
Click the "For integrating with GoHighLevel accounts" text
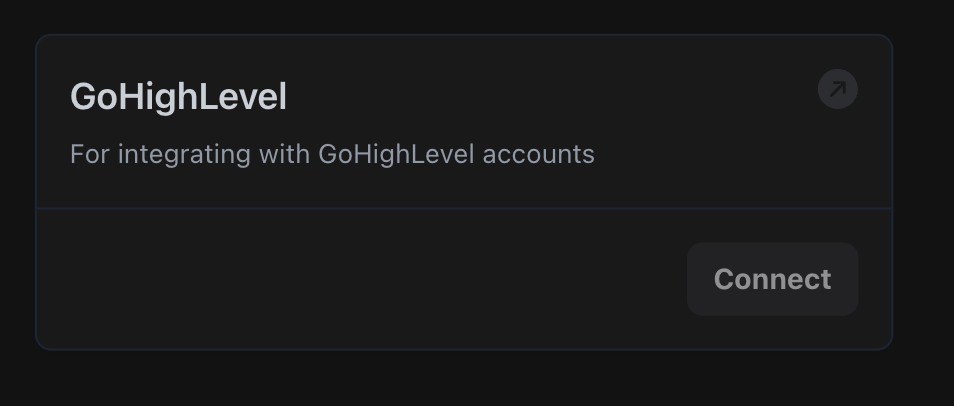(332, 155)
